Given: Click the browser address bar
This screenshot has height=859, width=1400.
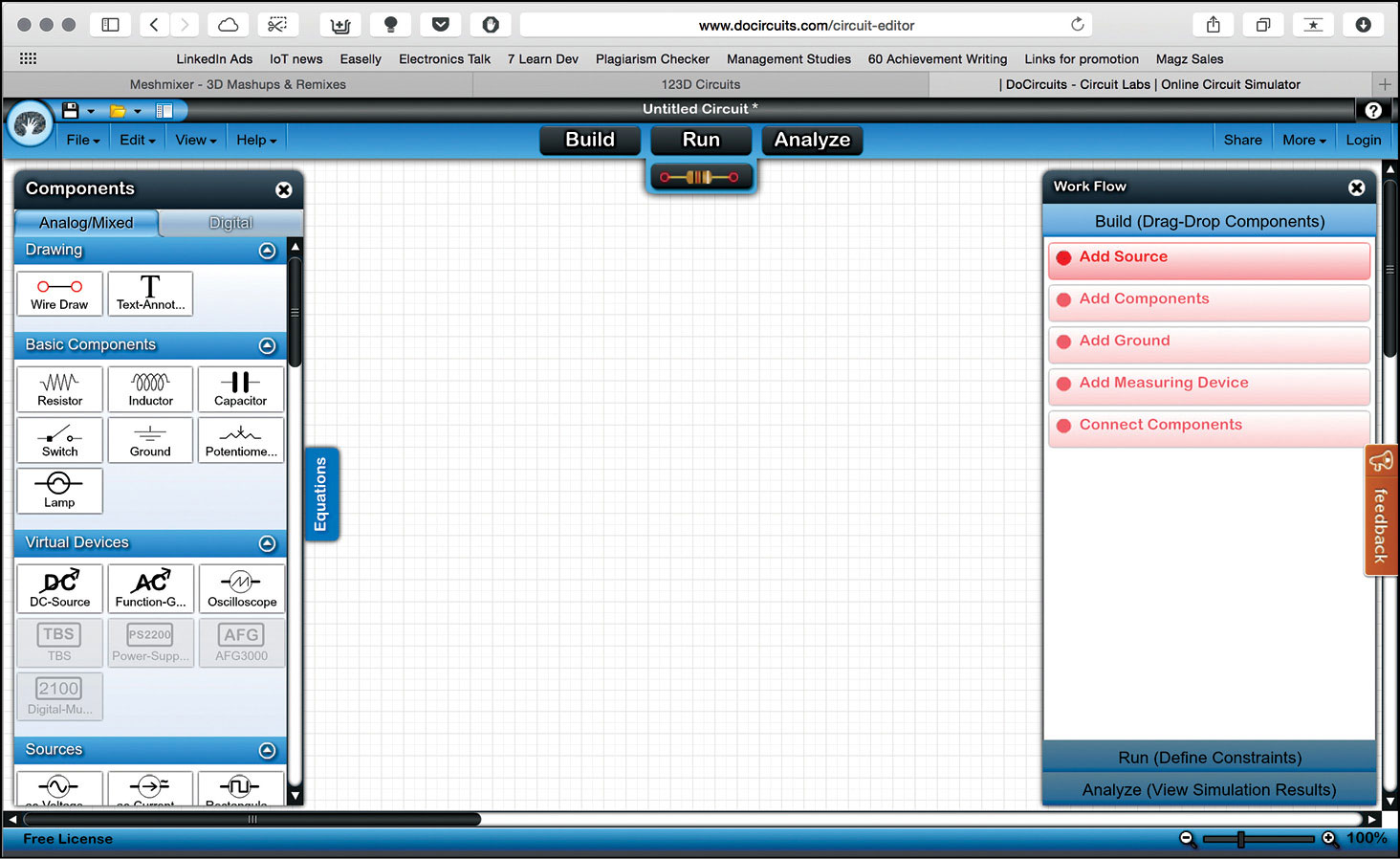Looking at the screenshot, I should pyautogui.click(x=805, y=25).
